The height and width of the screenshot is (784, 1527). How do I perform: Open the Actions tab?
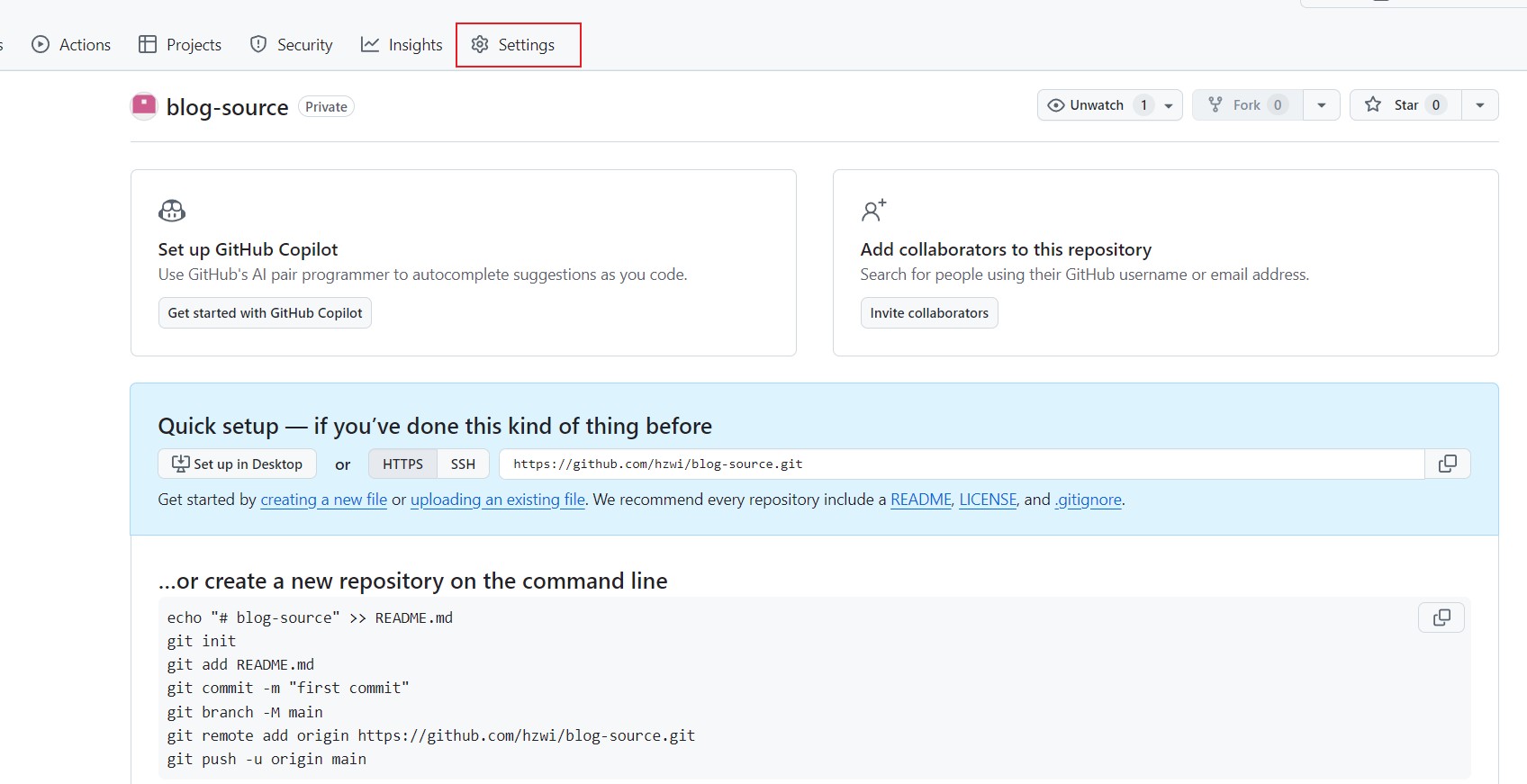71,45
